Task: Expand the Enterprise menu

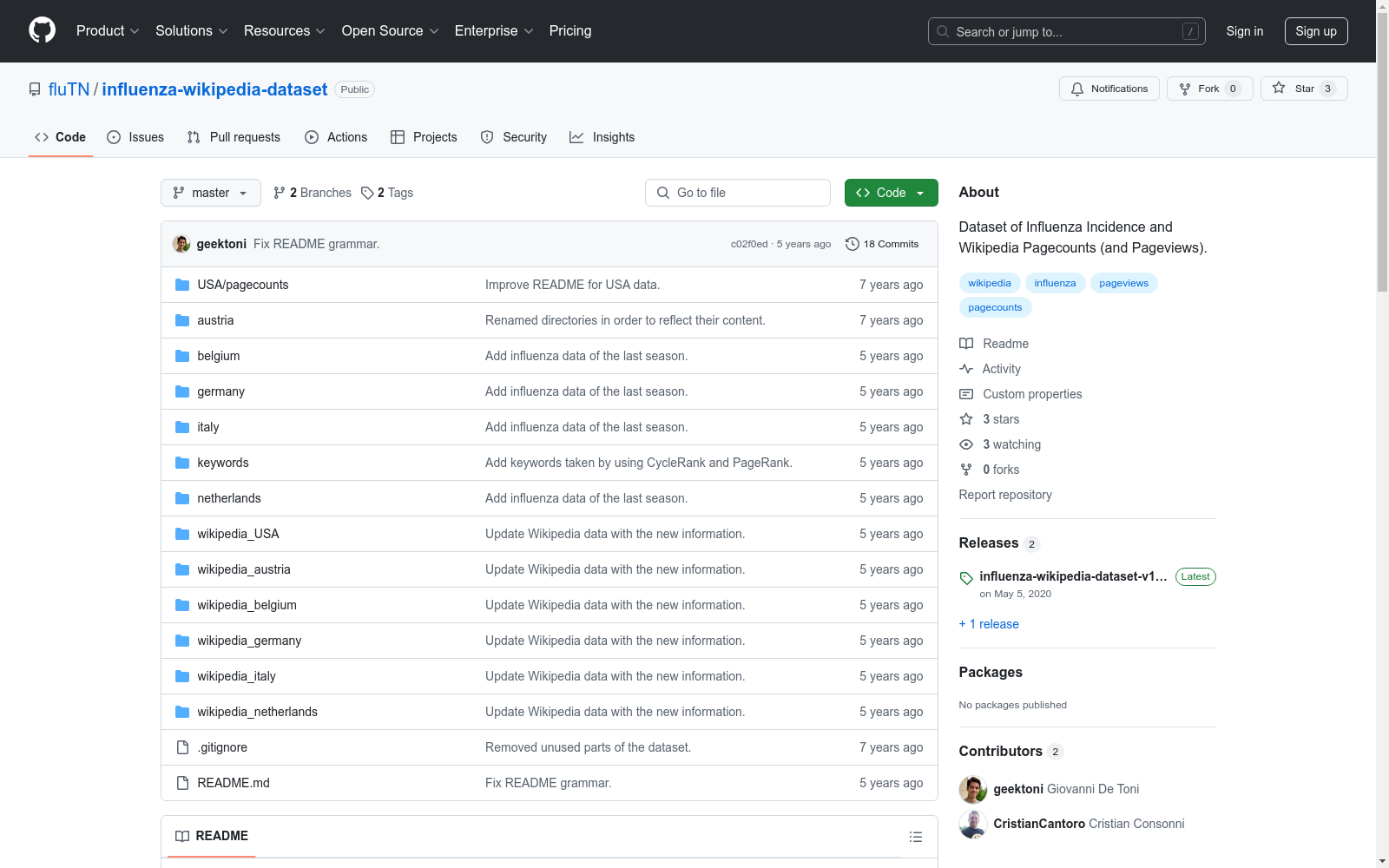Action: point(494,31)
